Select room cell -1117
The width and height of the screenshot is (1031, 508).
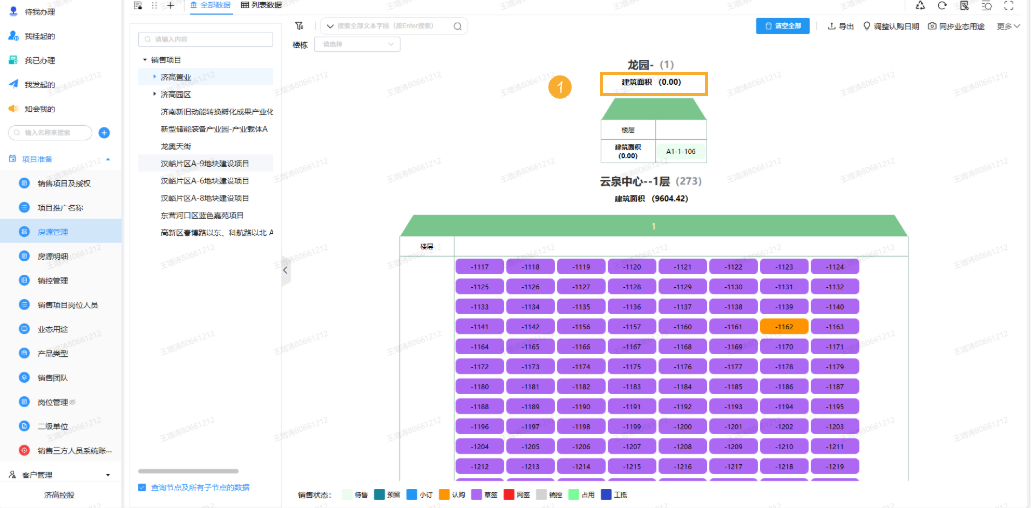(480, 267)
